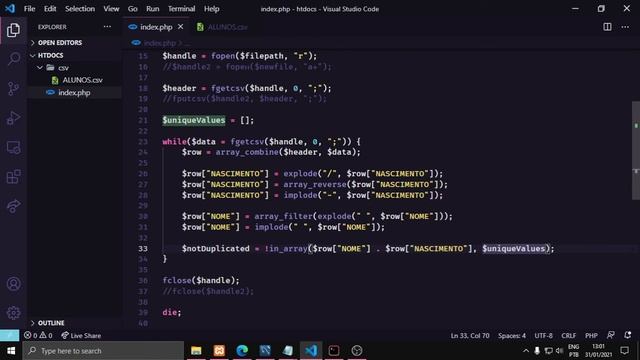The image size is (640, 360).
Task: Open the Extensions view
Action: pos(13,177)
